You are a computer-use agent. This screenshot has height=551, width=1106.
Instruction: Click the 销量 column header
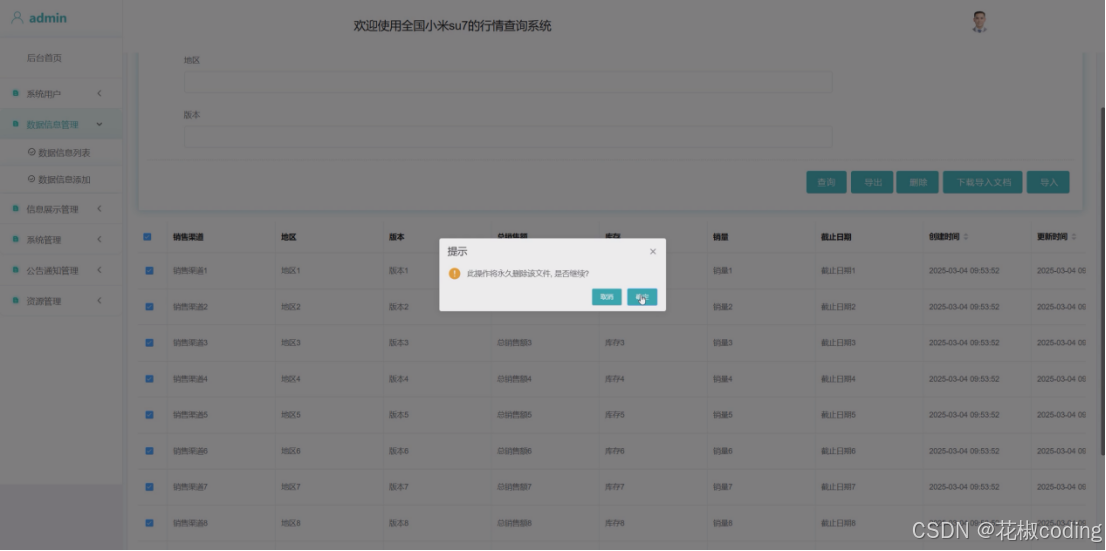pos(720,237)
